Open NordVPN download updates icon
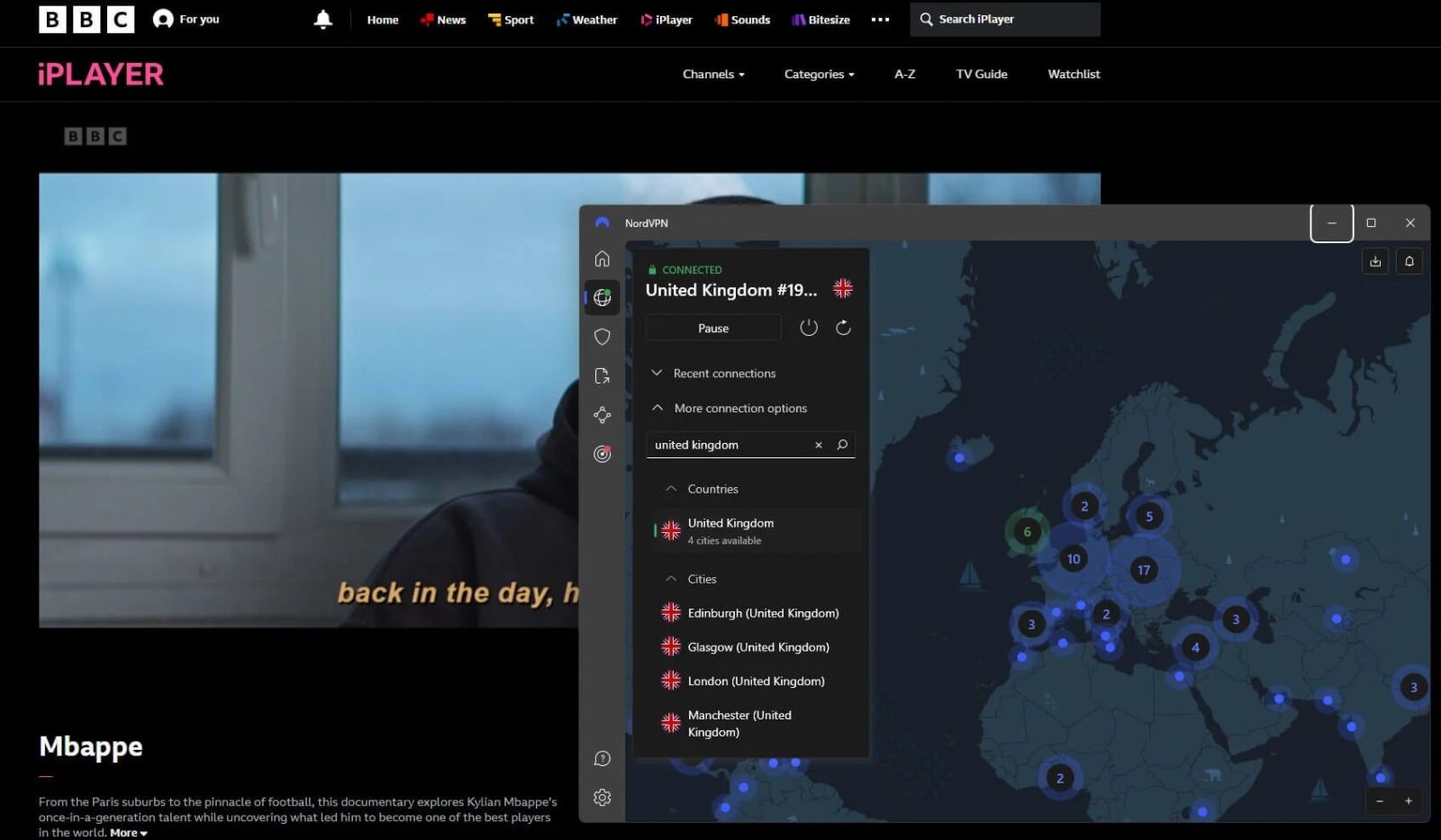1441x840 pixels. pos(1375,261)
